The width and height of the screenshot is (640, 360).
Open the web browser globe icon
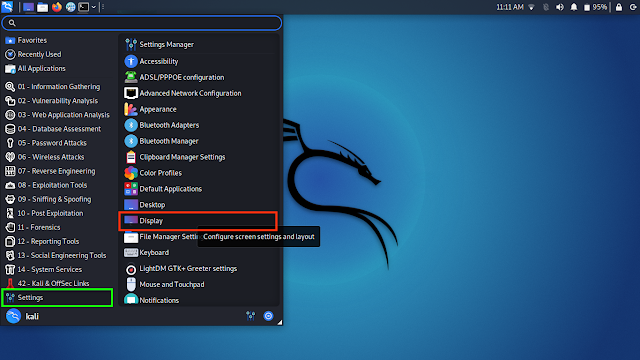point(70,7)
